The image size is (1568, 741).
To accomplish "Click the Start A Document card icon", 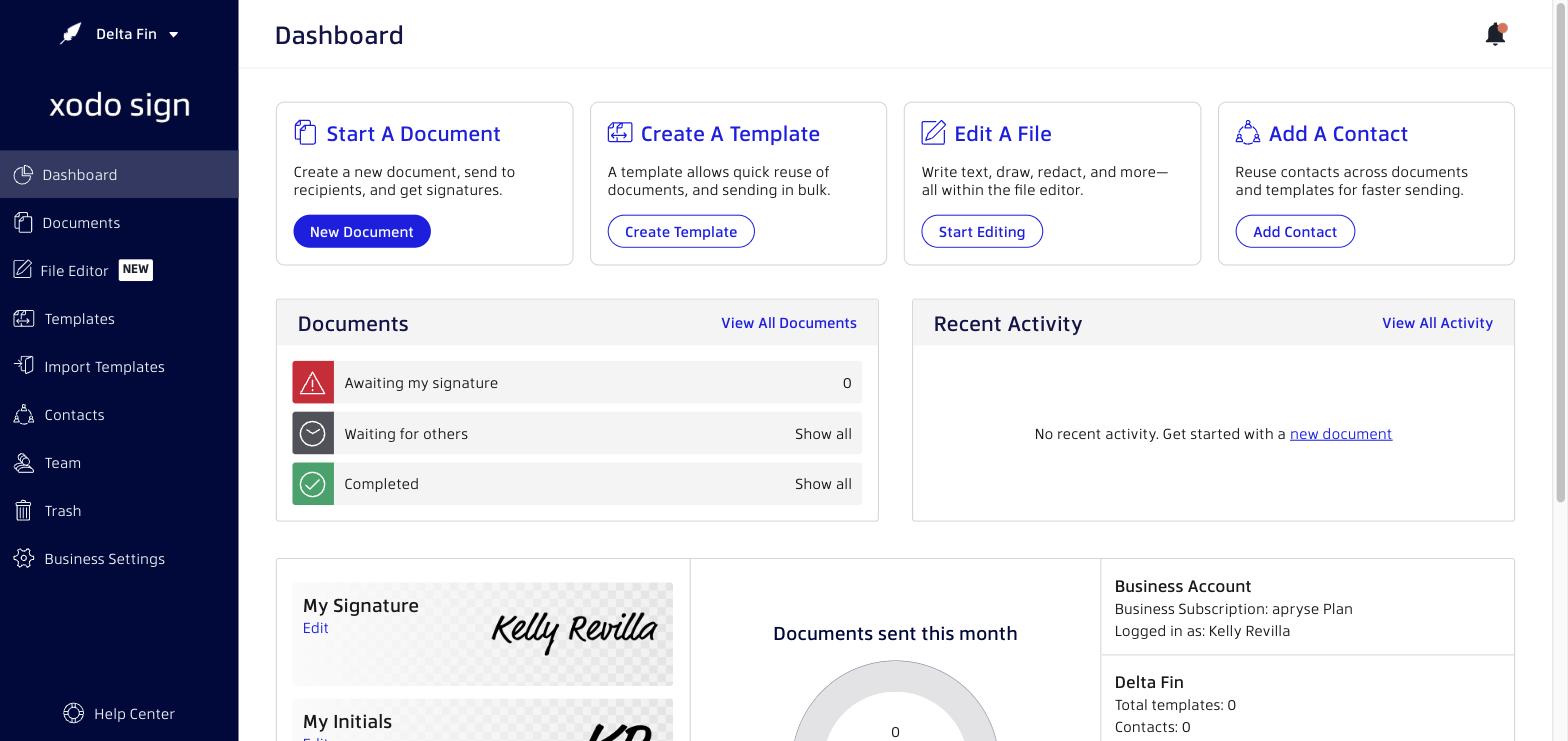I will point(305,132).
